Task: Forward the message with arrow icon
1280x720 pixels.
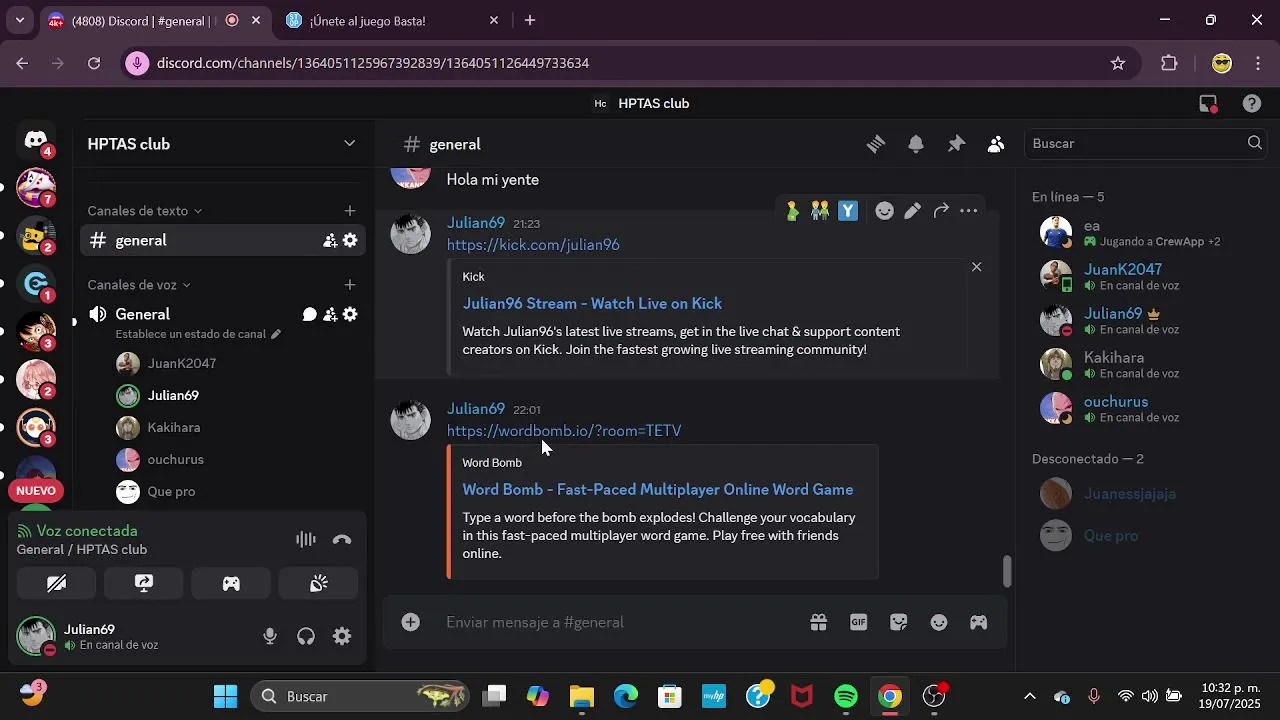Action: (x=941, y=211)
